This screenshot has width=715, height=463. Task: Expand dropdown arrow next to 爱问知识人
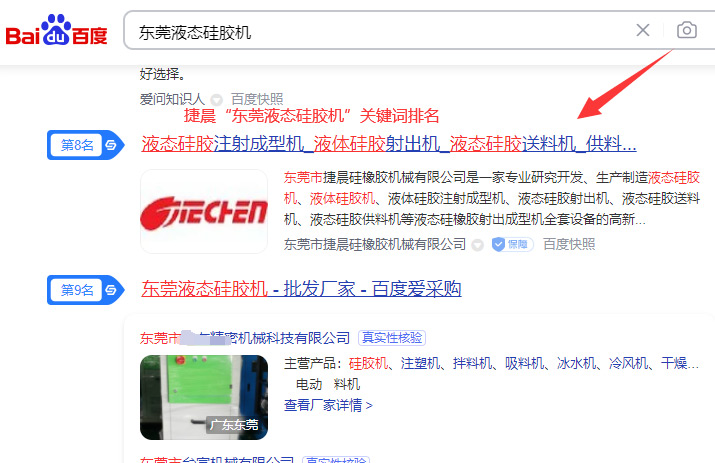click(216, 99)
